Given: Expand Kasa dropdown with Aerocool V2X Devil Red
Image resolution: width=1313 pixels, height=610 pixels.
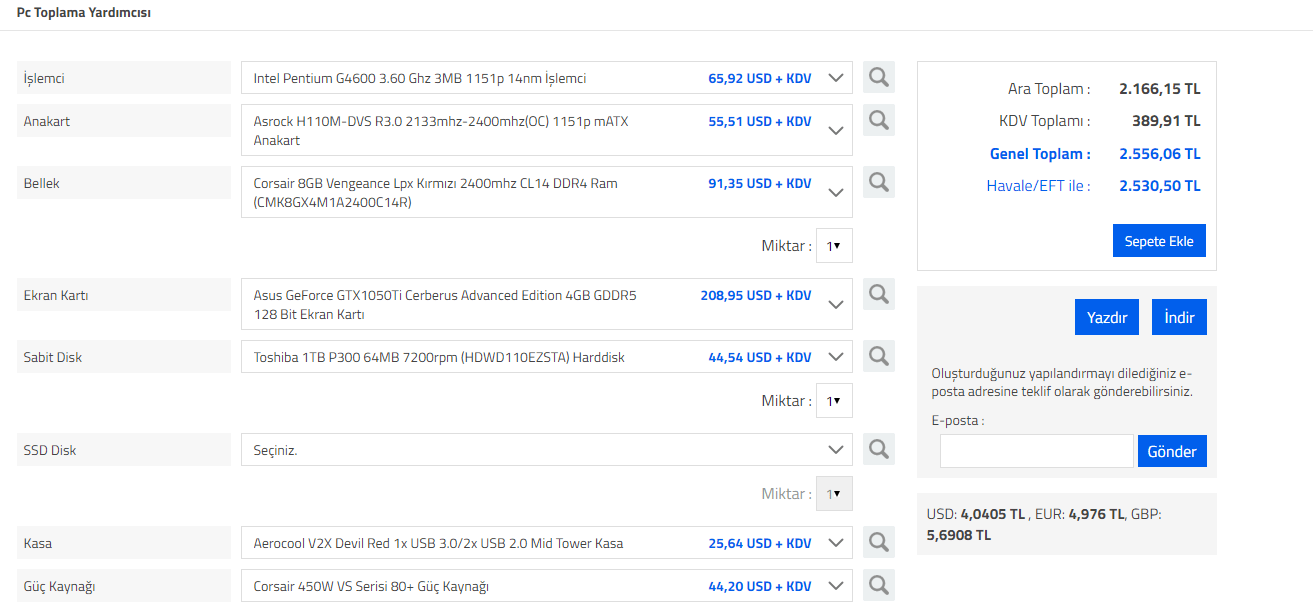Looking at the screenshot, I should click(547, 543).
